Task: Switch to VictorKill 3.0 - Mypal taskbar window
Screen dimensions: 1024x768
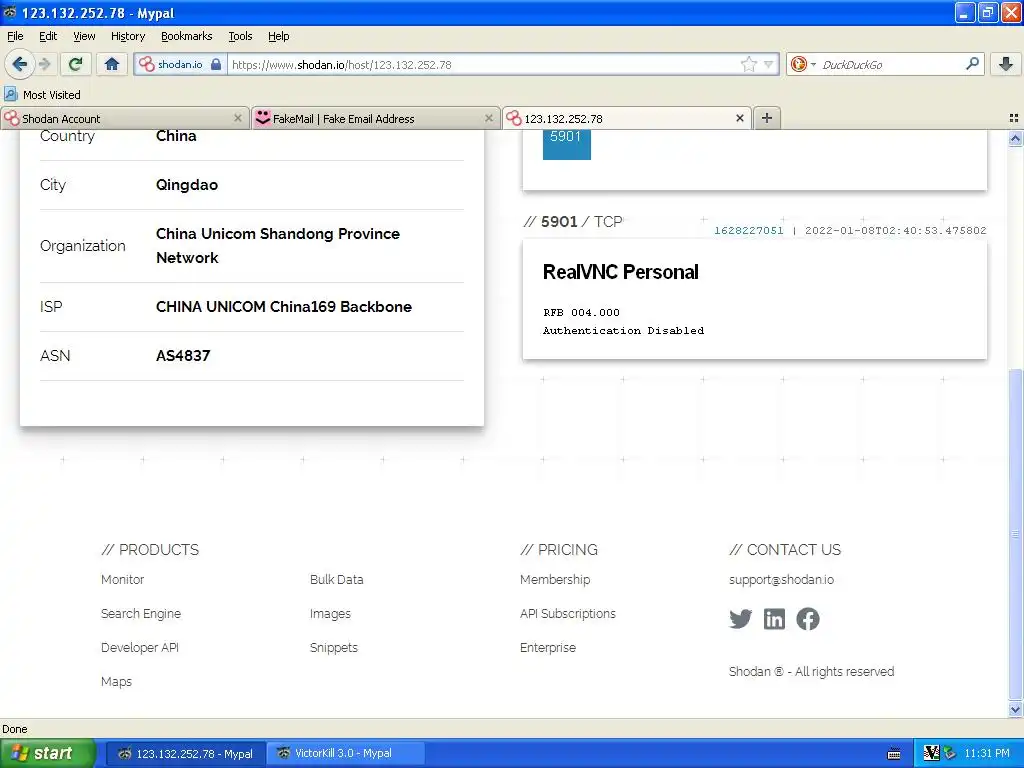Action: tap(346, 753)
